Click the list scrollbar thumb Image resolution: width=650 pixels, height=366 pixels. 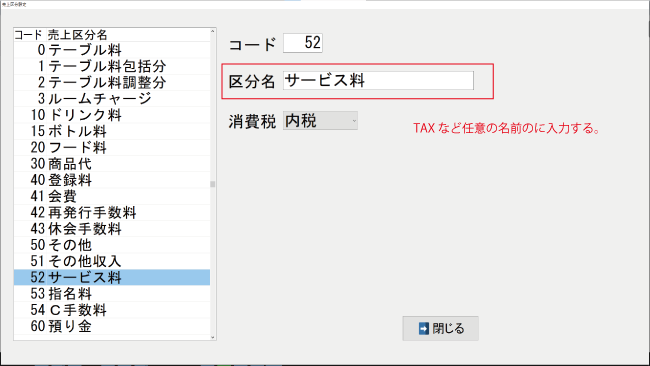(x=213, y=184)
